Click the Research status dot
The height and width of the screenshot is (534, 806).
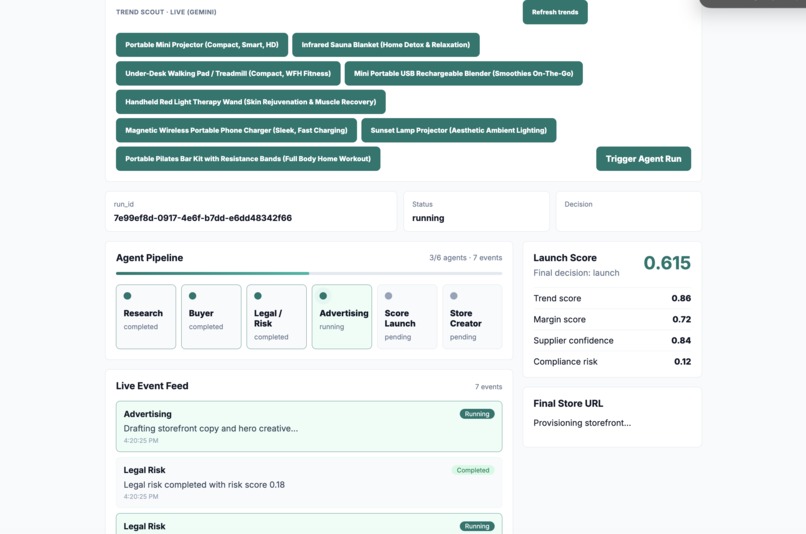[127, 296]
